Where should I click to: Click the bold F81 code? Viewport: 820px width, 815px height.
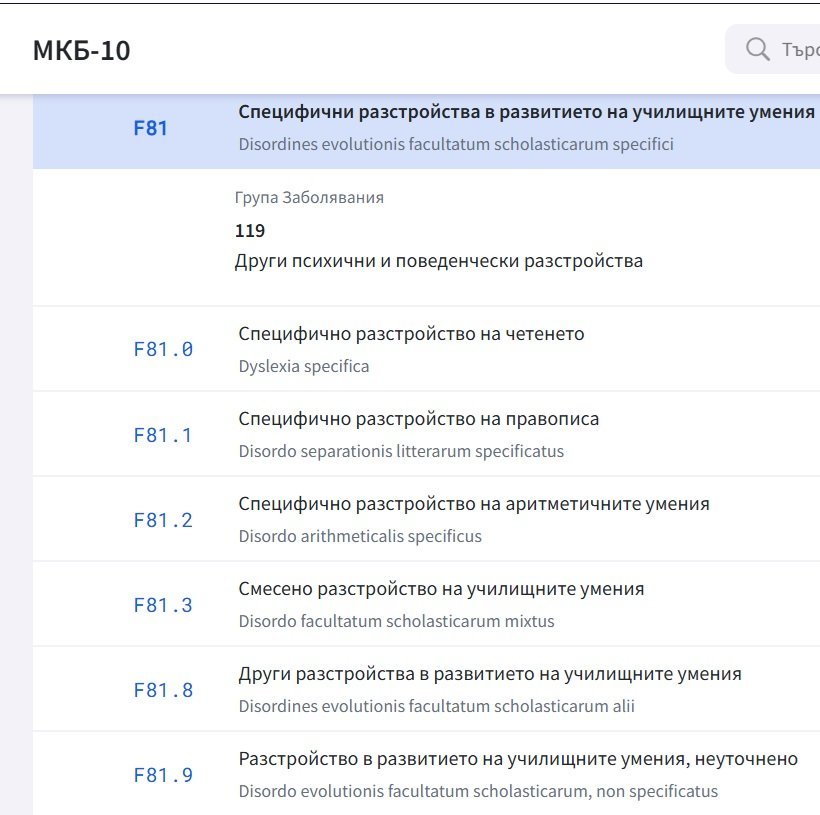(151, 128)
